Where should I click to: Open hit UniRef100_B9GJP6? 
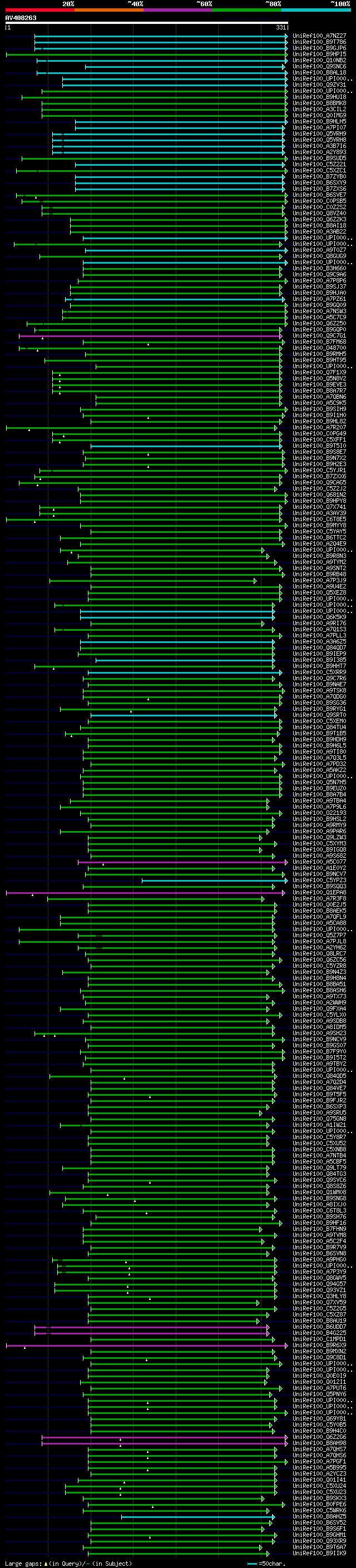click(x=319, y=48)
